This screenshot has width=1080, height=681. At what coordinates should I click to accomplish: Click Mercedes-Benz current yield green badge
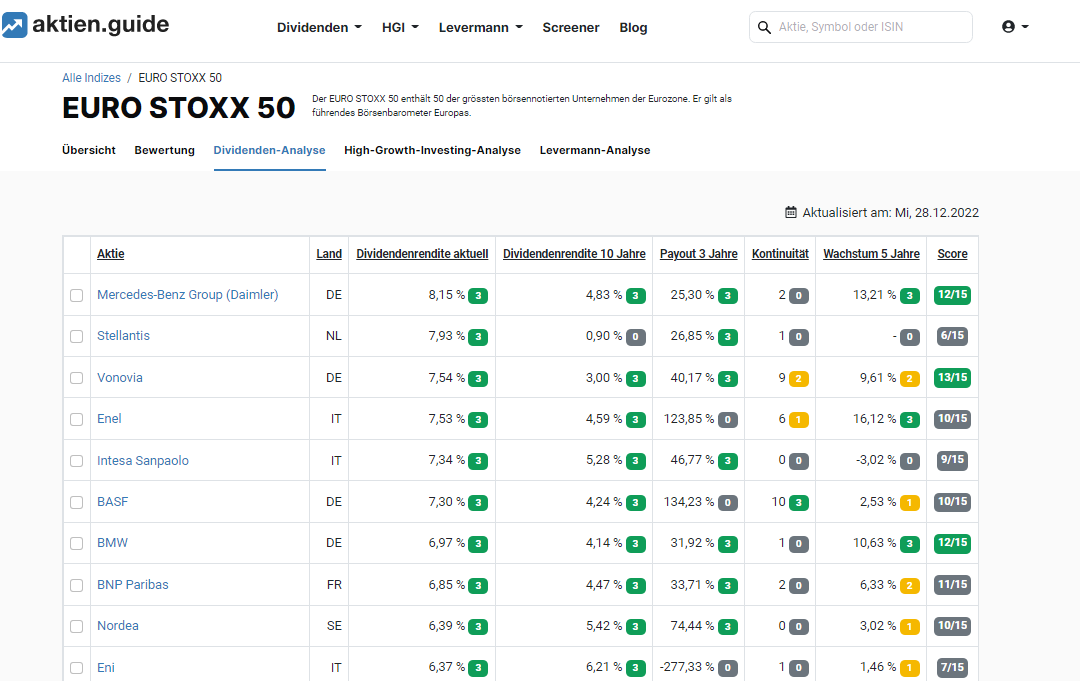[x=478, y=296]
